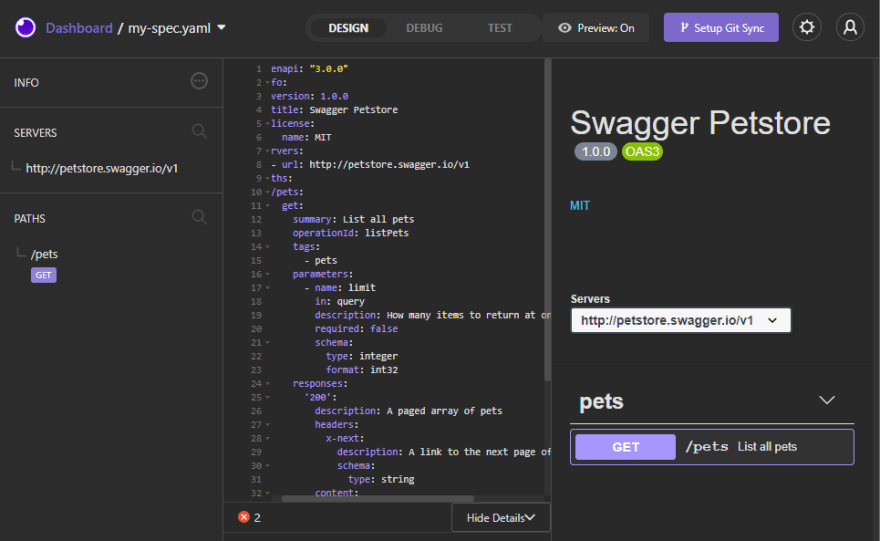Click the editor horizontal scrollbar

click(x=378, y=498)
